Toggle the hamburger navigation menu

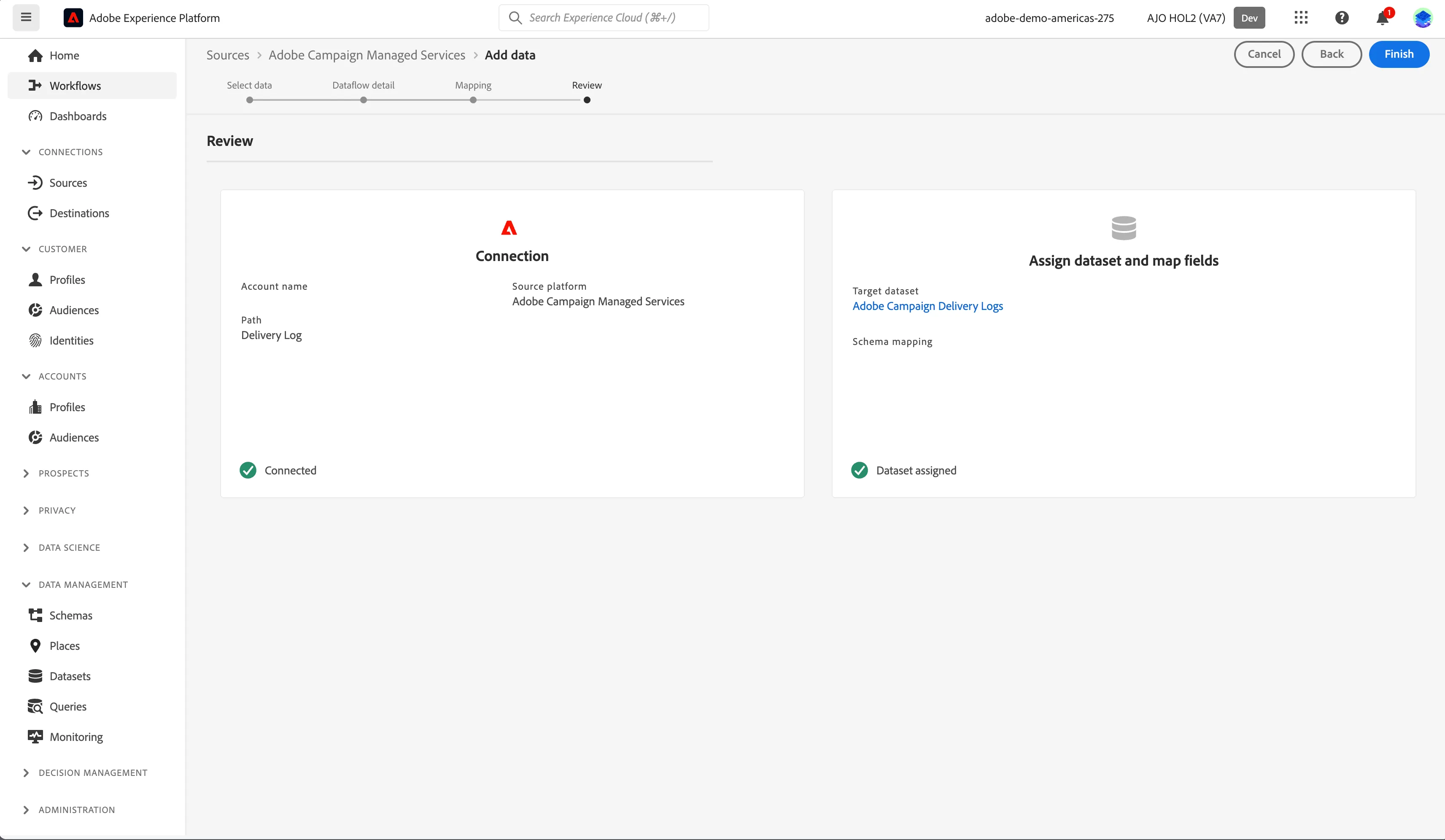[x=26, y=17]
